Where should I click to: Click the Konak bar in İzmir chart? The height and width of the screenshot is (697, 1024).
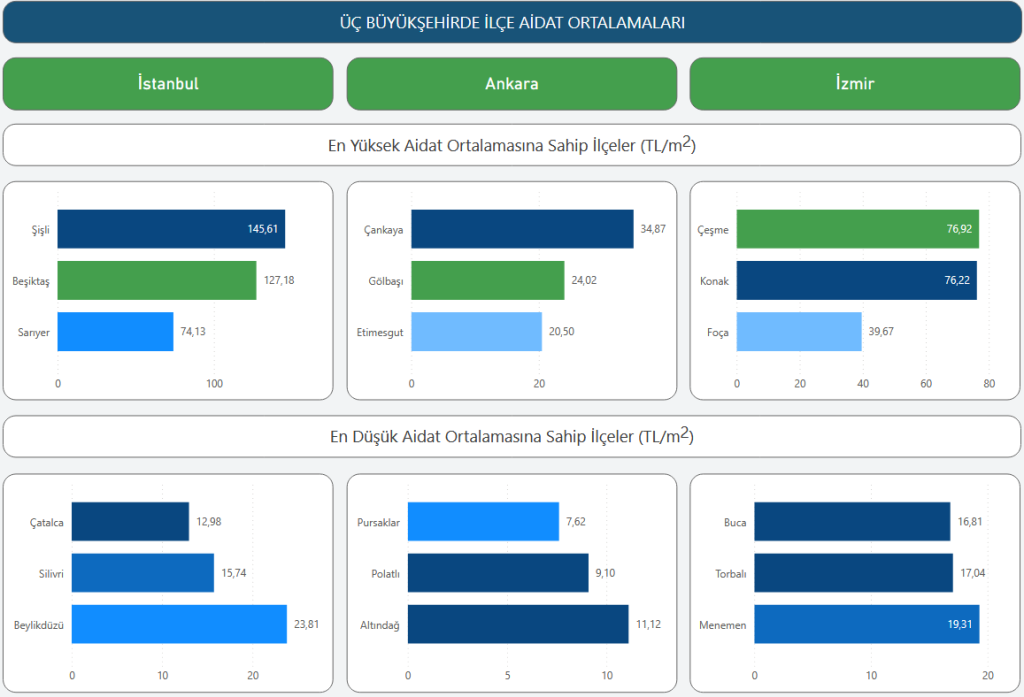coord(856,281)
